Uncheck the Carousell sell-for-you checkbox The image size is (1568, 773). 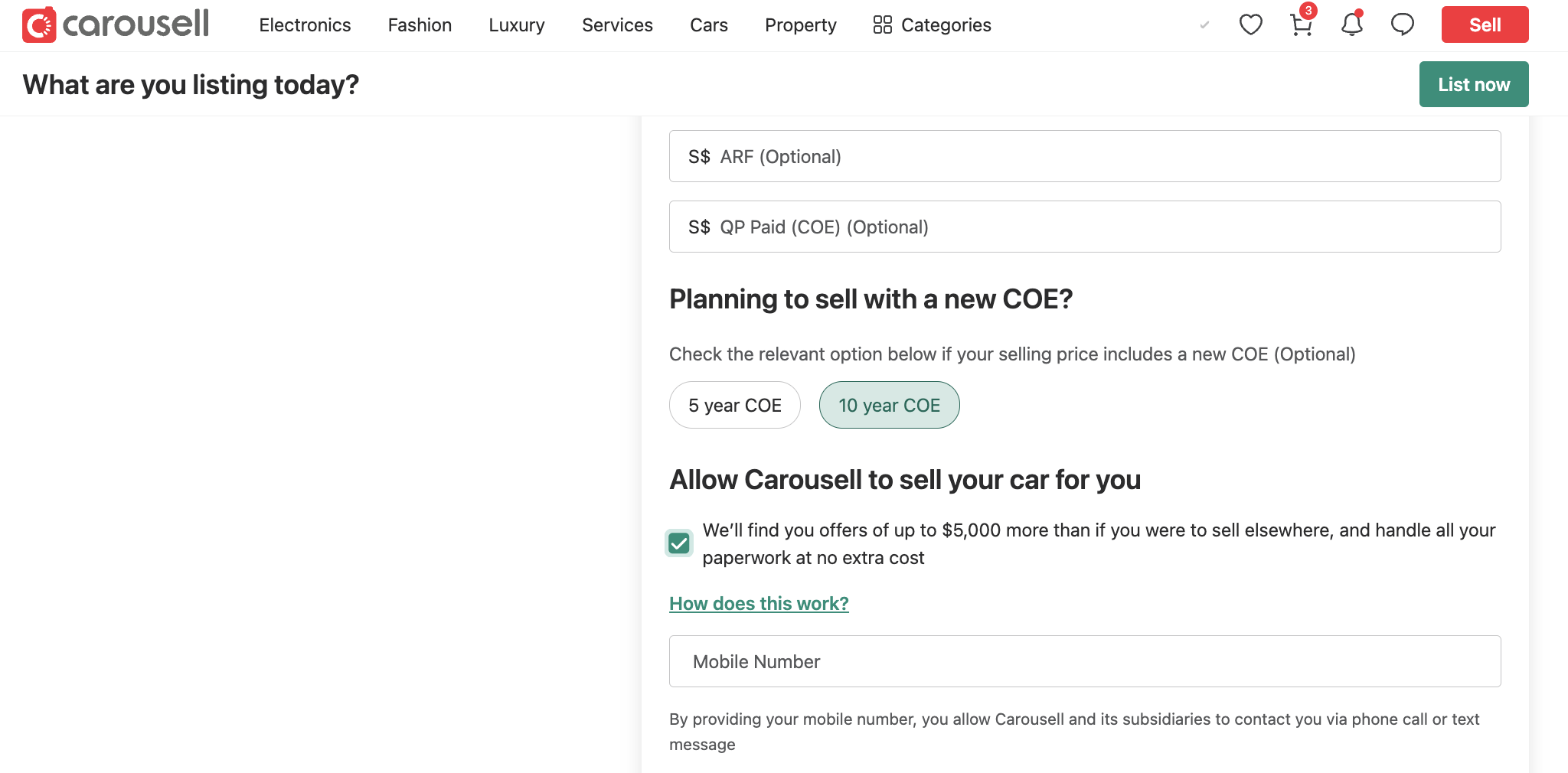click(679, 543)
